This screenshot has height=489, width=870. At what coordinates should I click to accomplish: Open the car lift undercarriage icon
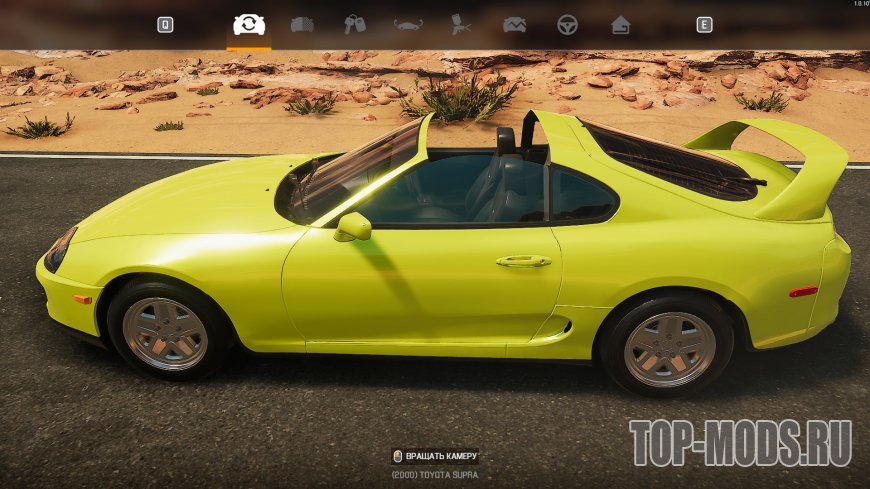[408, 25]
